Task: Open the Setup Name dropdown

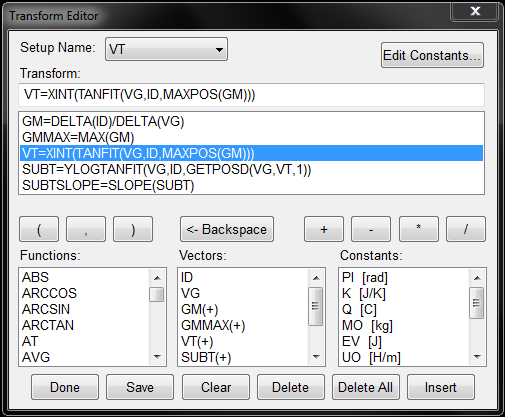Action: (166, 49)
